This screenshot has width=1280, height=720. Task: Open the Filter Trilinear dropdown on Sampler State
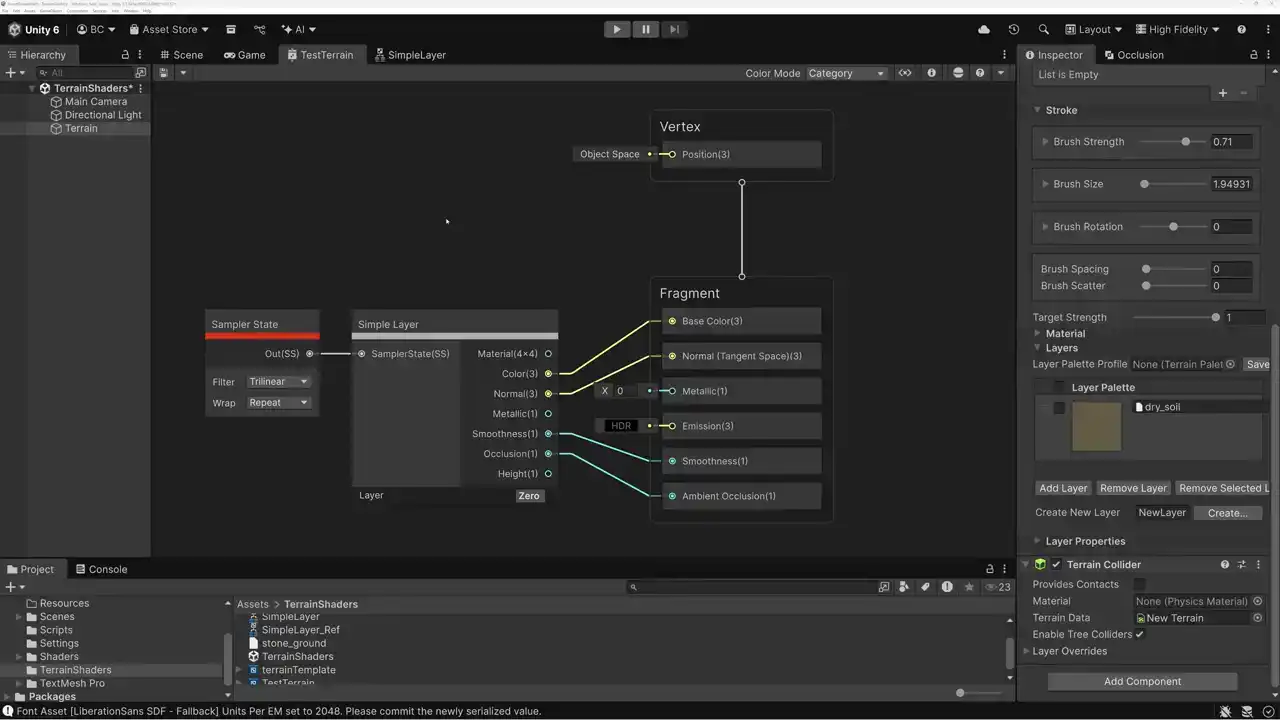[x=278, y=381]
